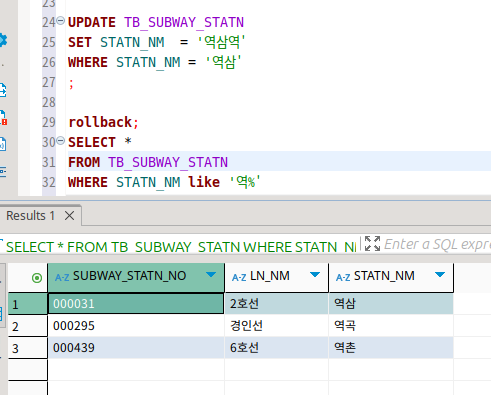The width and height of the screenshot is (491, 395).
Task: Click TB_SUBWAY_STATN on the FROM line 31
Action: (x=168, y=162)
